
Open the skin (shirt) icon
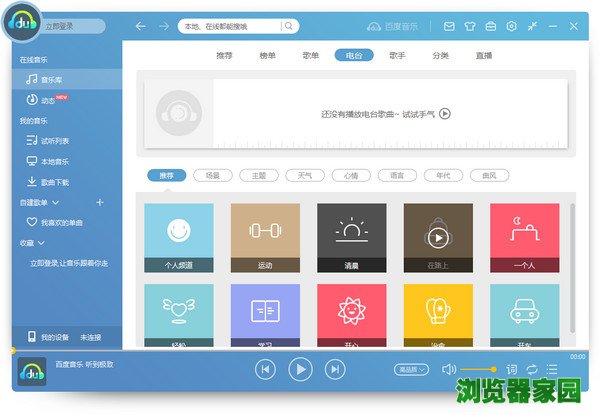(468, 26)
